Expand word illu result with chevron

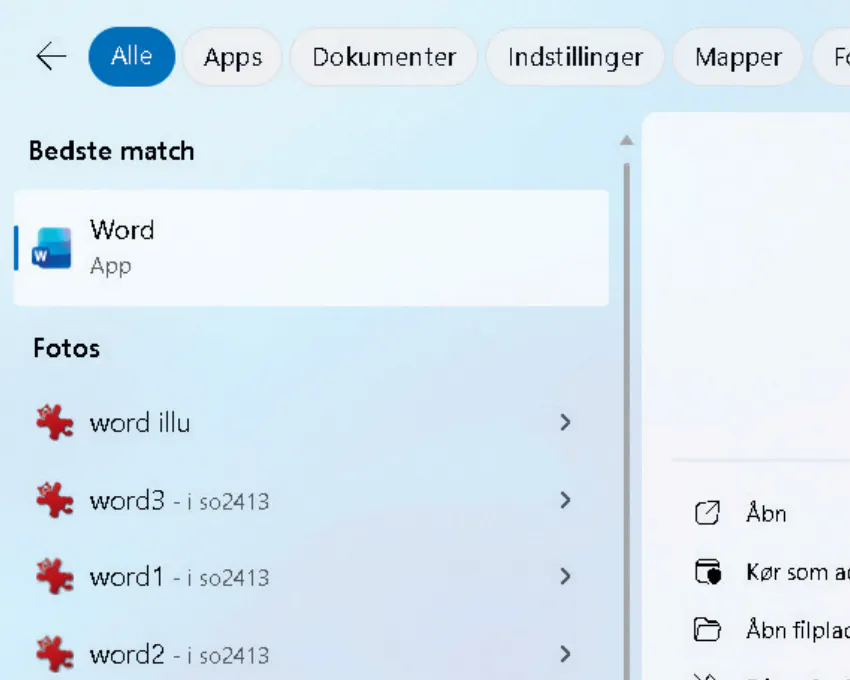pos(565,423)
